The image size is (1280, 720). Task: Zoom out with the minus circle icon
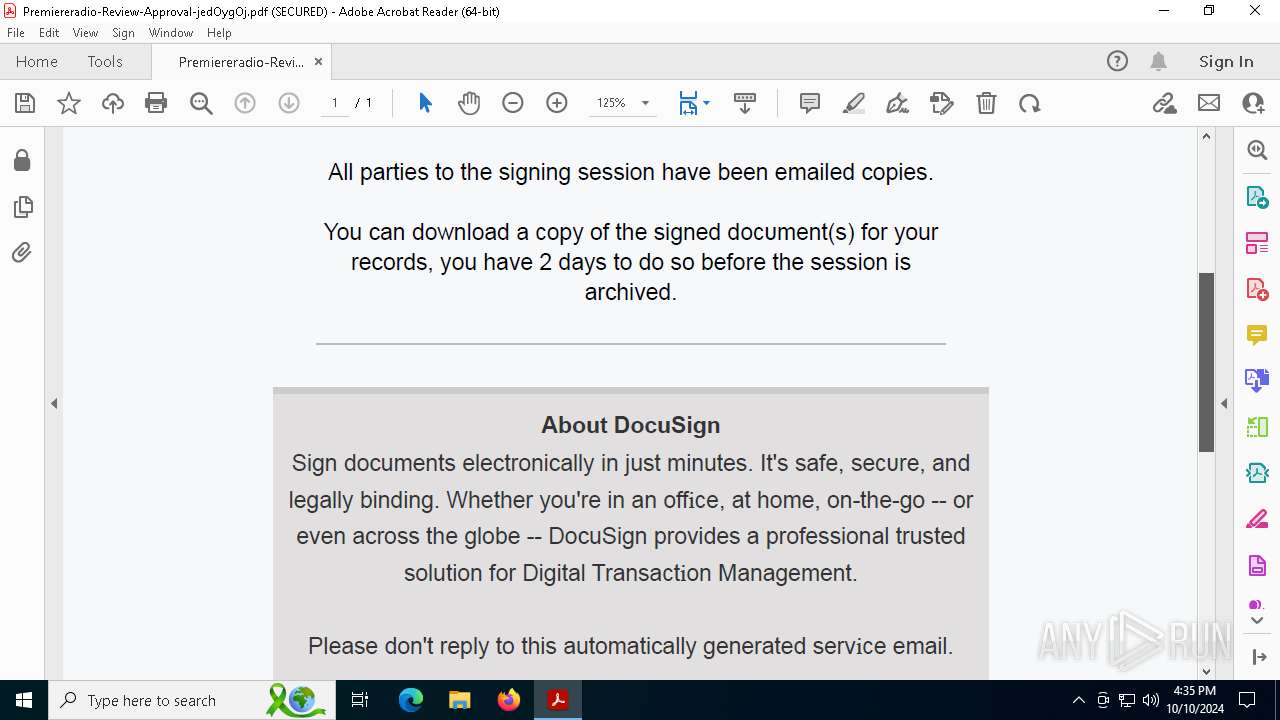click(x=513, y=103)
